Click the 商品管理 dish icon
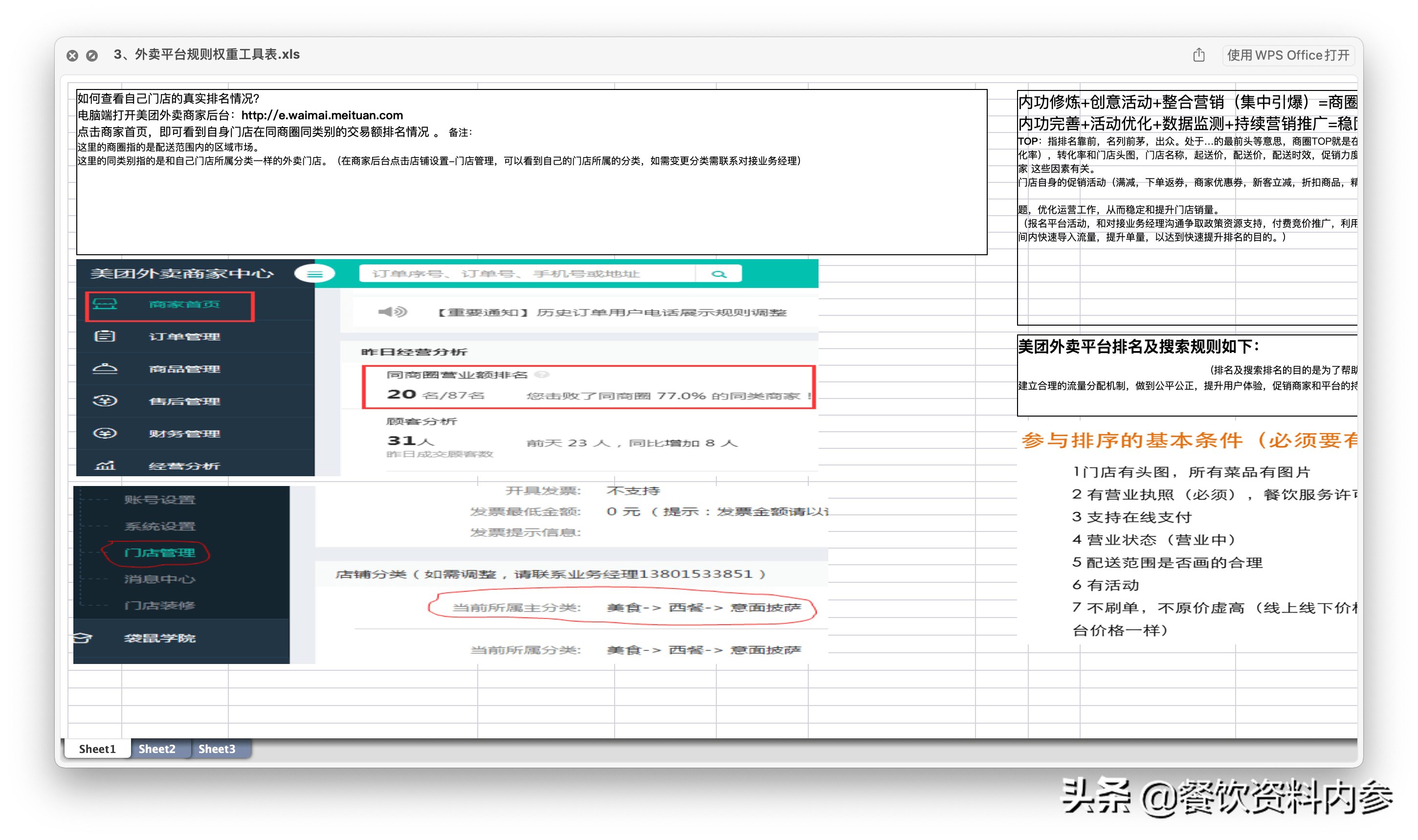 click(x=105, y=369)
